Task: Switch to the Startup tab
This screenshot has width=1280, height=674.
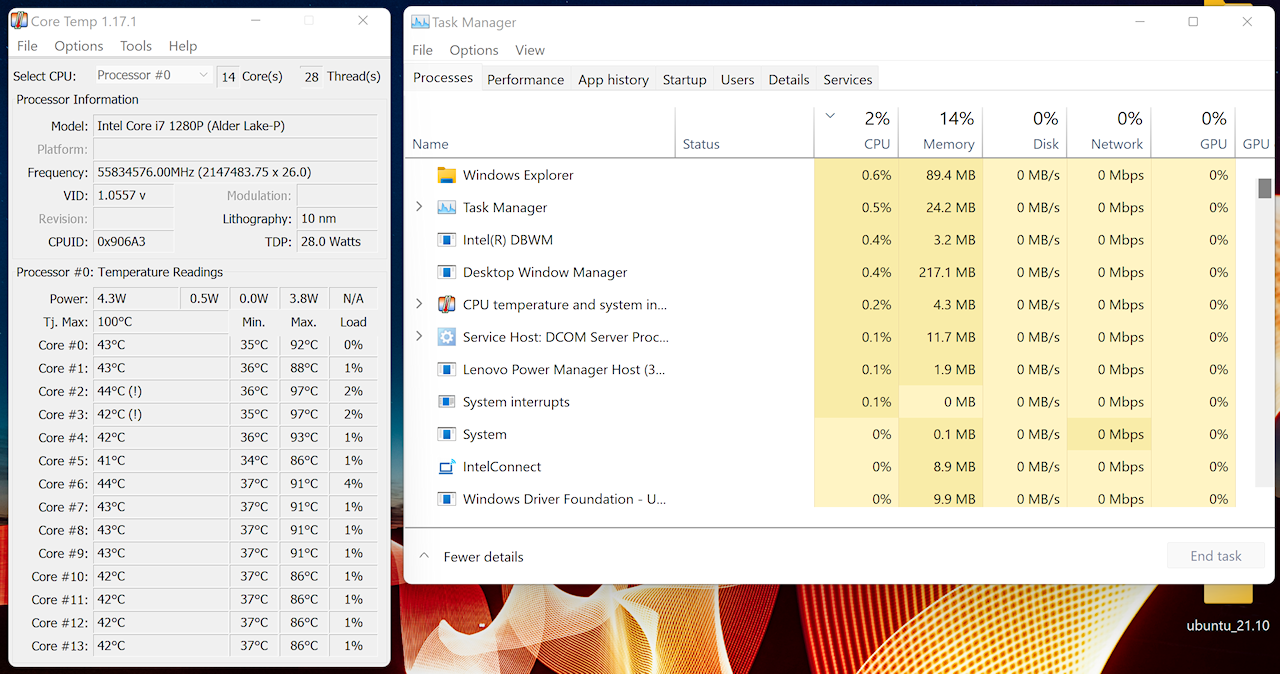Action: coord(685,80)
